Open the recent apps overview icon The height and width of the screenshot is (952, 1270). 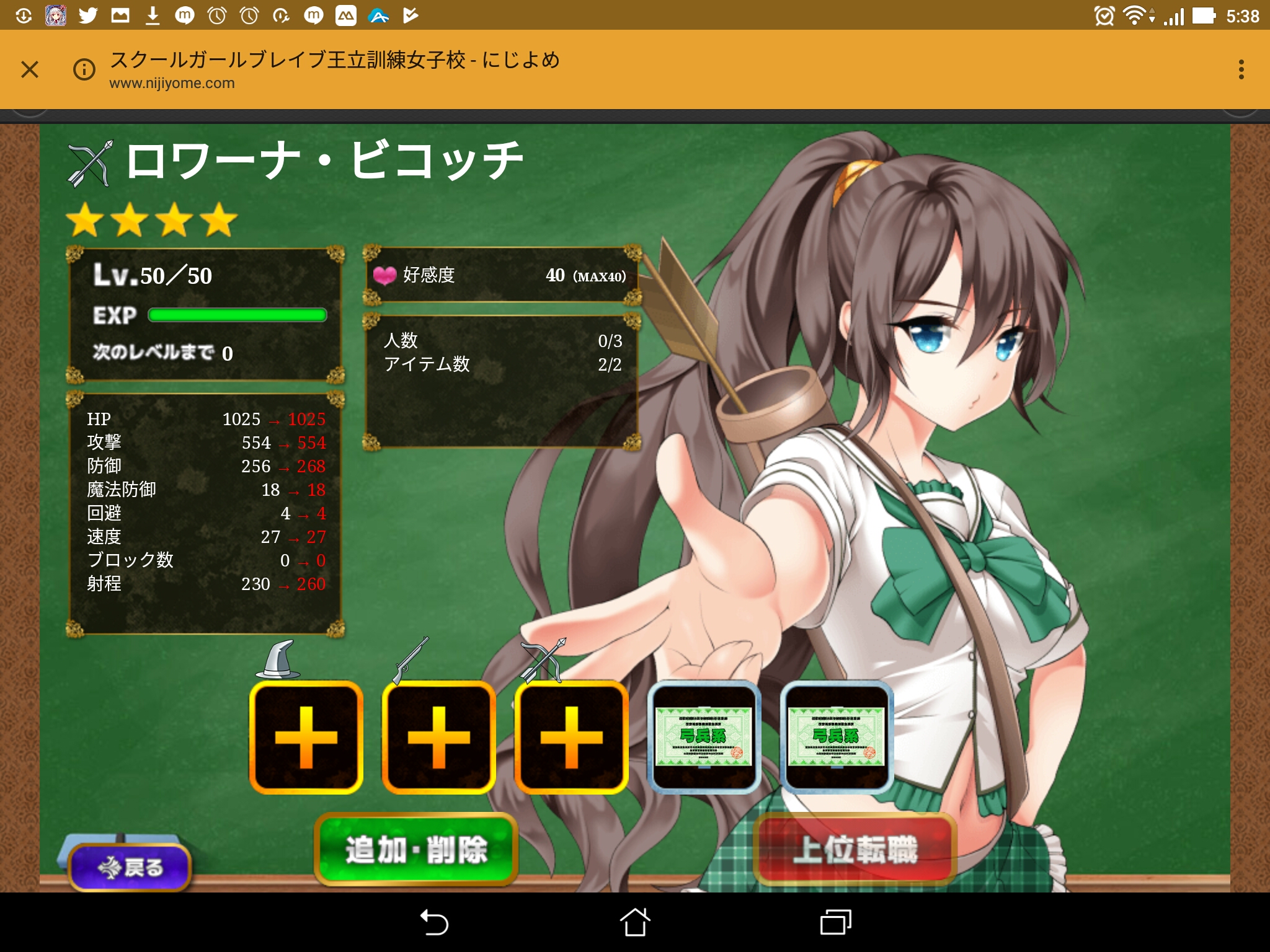(835, 922)
